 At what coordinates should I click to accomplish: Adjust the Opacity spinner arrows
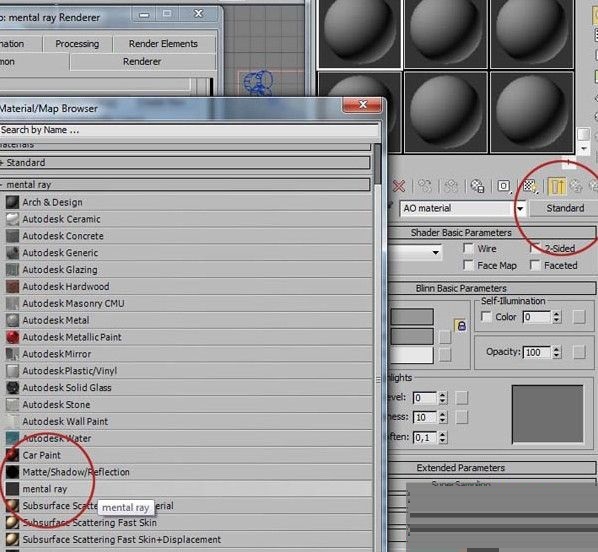[557, 352]
